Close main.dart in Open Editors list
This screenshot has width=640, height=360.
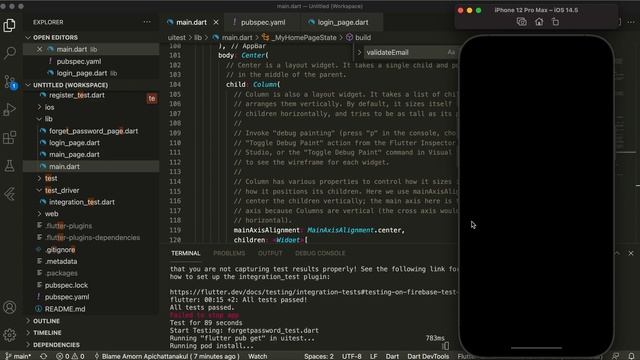tap(39, 49)
